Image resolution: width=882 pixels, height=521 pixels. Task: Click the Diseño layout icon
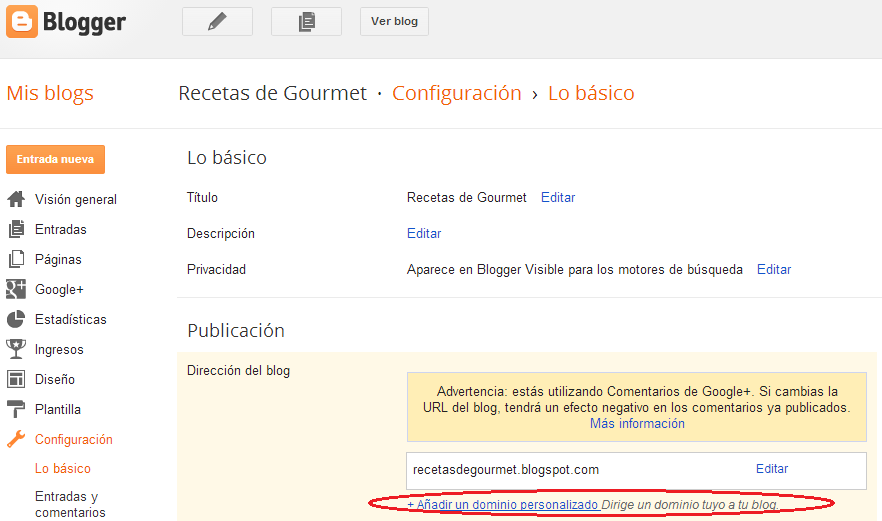16,379
